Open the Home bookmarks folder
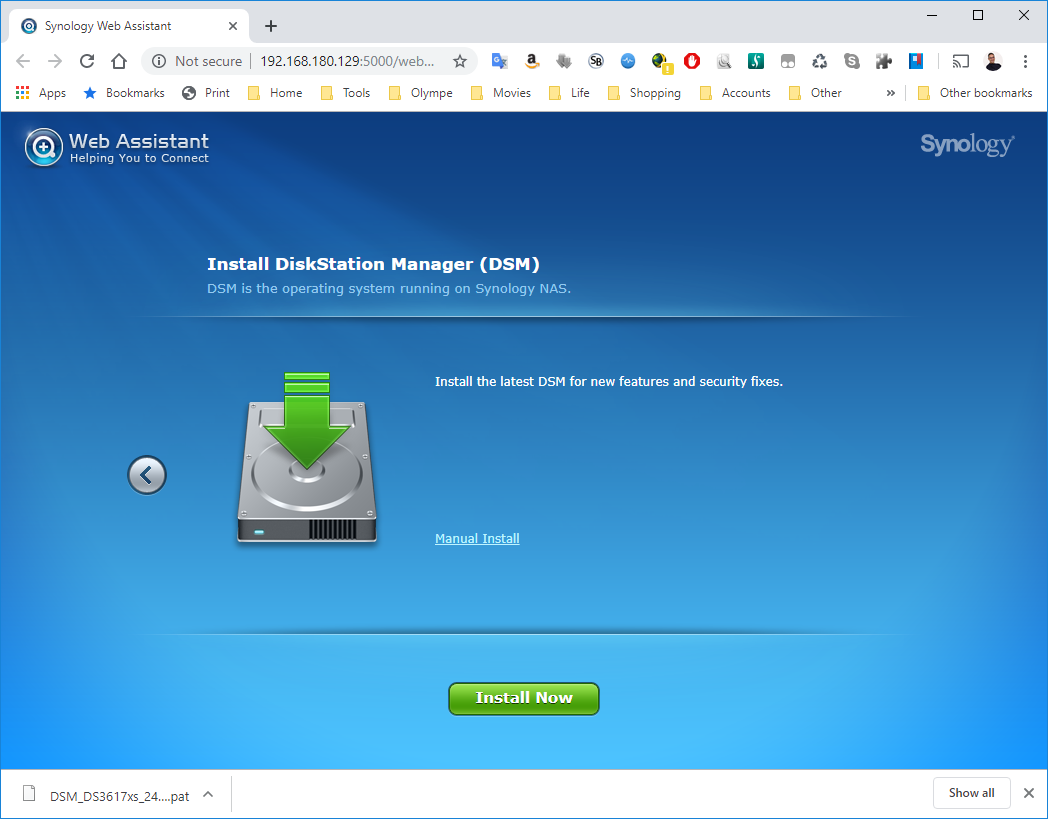The height and width of the screenshot is (819, 1048). tap(275, 93)
